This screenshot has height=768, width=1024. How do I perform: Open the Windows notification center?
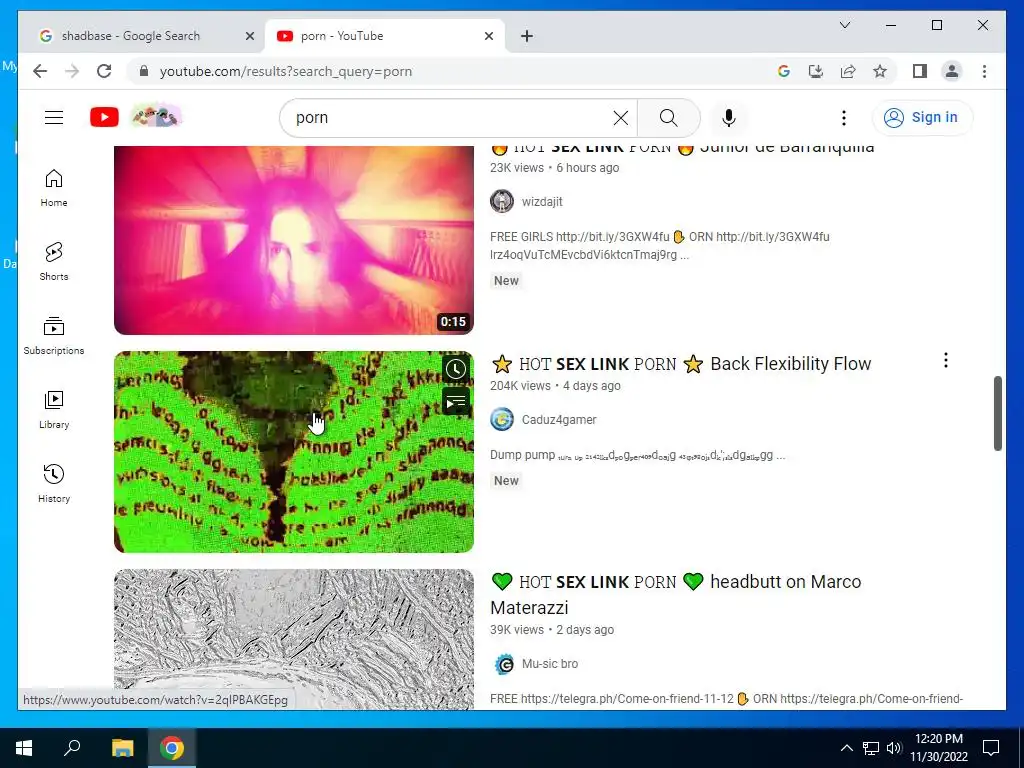point(991,748)
